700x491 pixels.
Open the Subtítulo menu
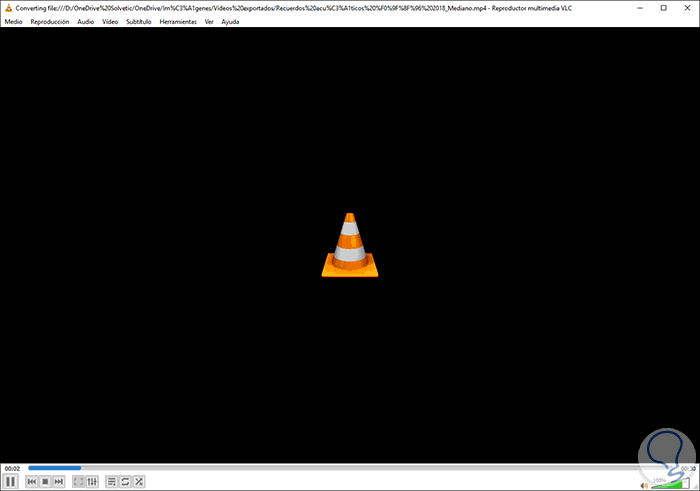point(138,21)
